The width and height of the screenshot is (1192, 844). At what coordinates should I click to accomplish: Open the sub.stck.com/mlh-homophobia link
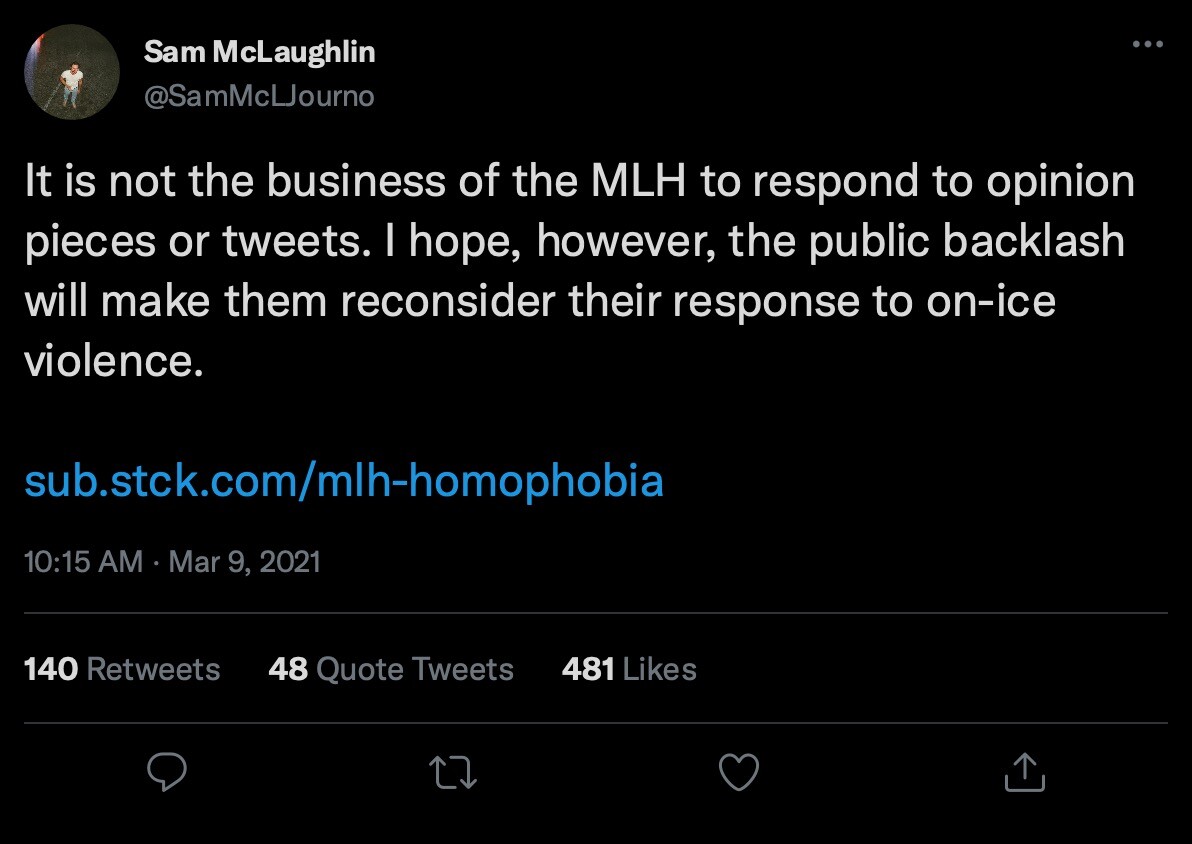tap(343, 481)
